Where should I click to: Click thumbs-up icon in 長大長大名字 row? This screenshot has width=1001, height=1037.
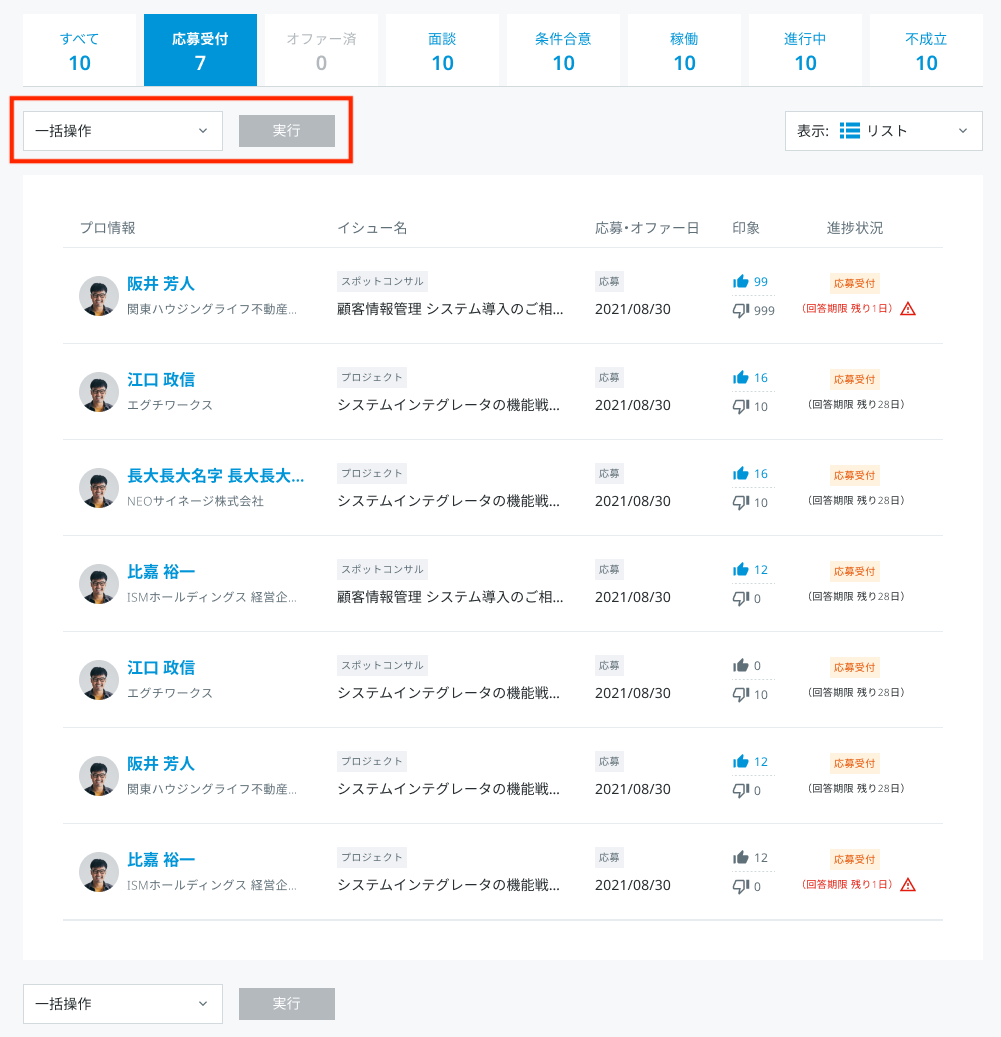741,473
